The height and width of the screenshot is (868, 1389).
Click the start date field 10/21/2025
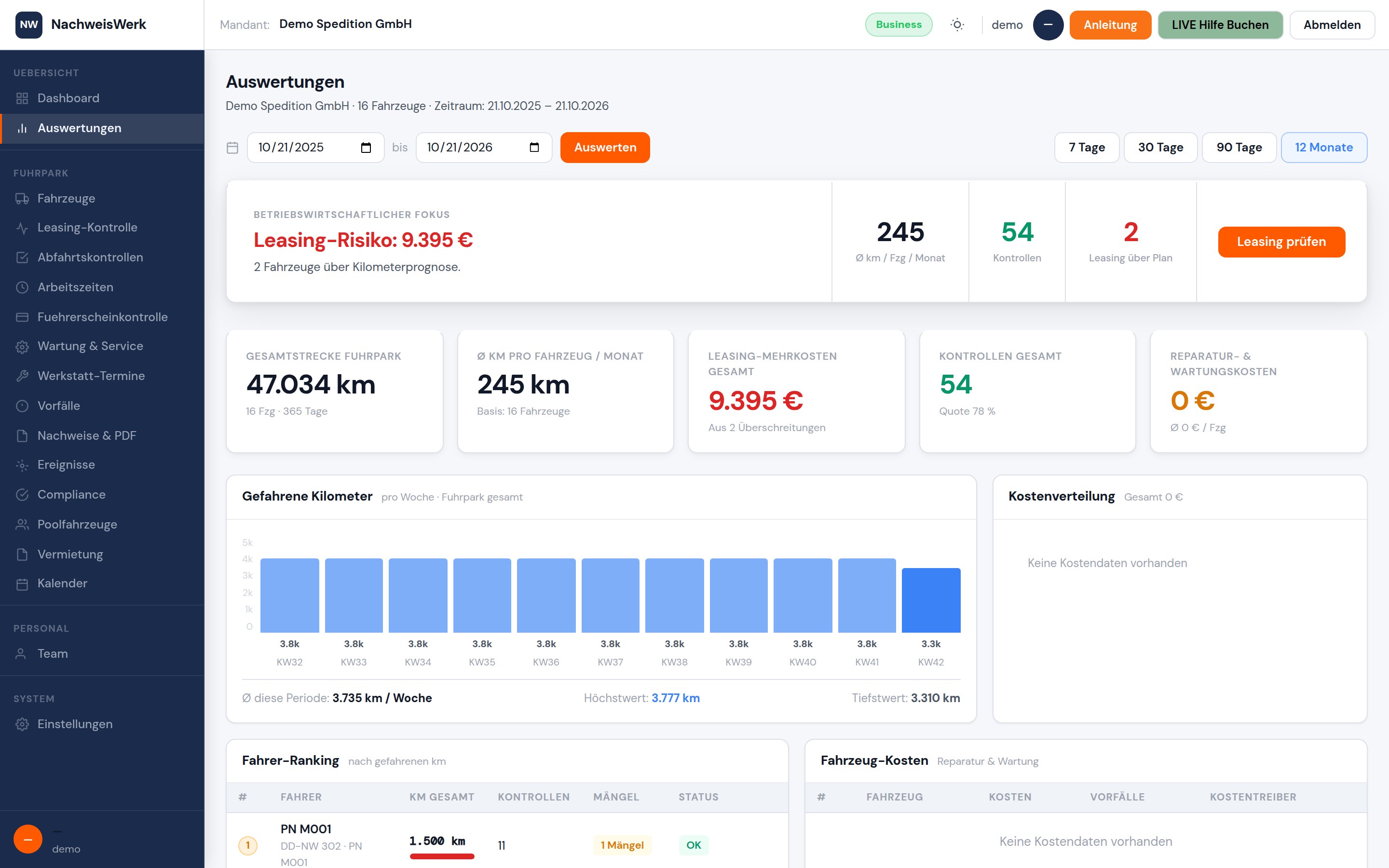click(315, 148)
